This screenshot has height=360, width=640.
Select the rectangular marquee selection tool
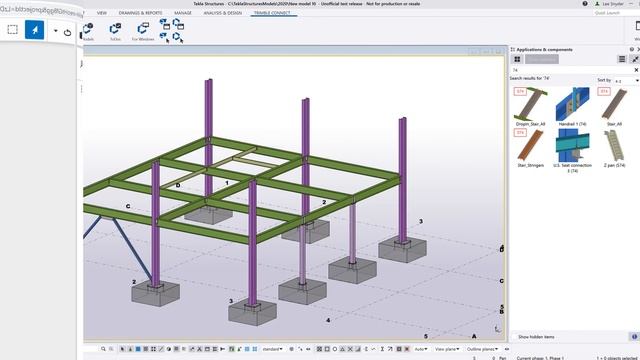coord(13,29)
